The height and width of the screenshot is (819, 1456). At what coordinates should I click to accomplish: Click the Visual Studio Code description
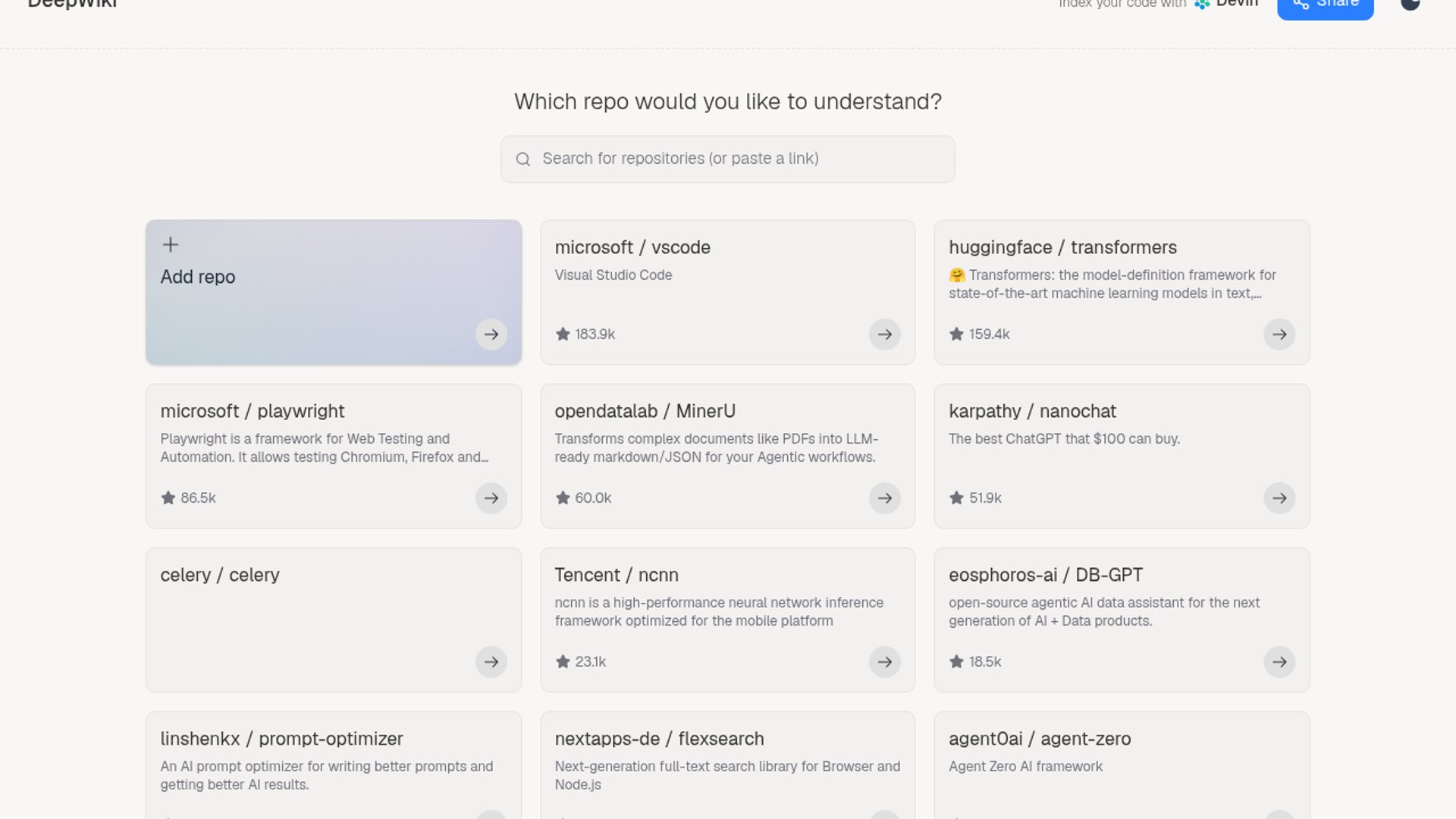(x=613, y=275)
